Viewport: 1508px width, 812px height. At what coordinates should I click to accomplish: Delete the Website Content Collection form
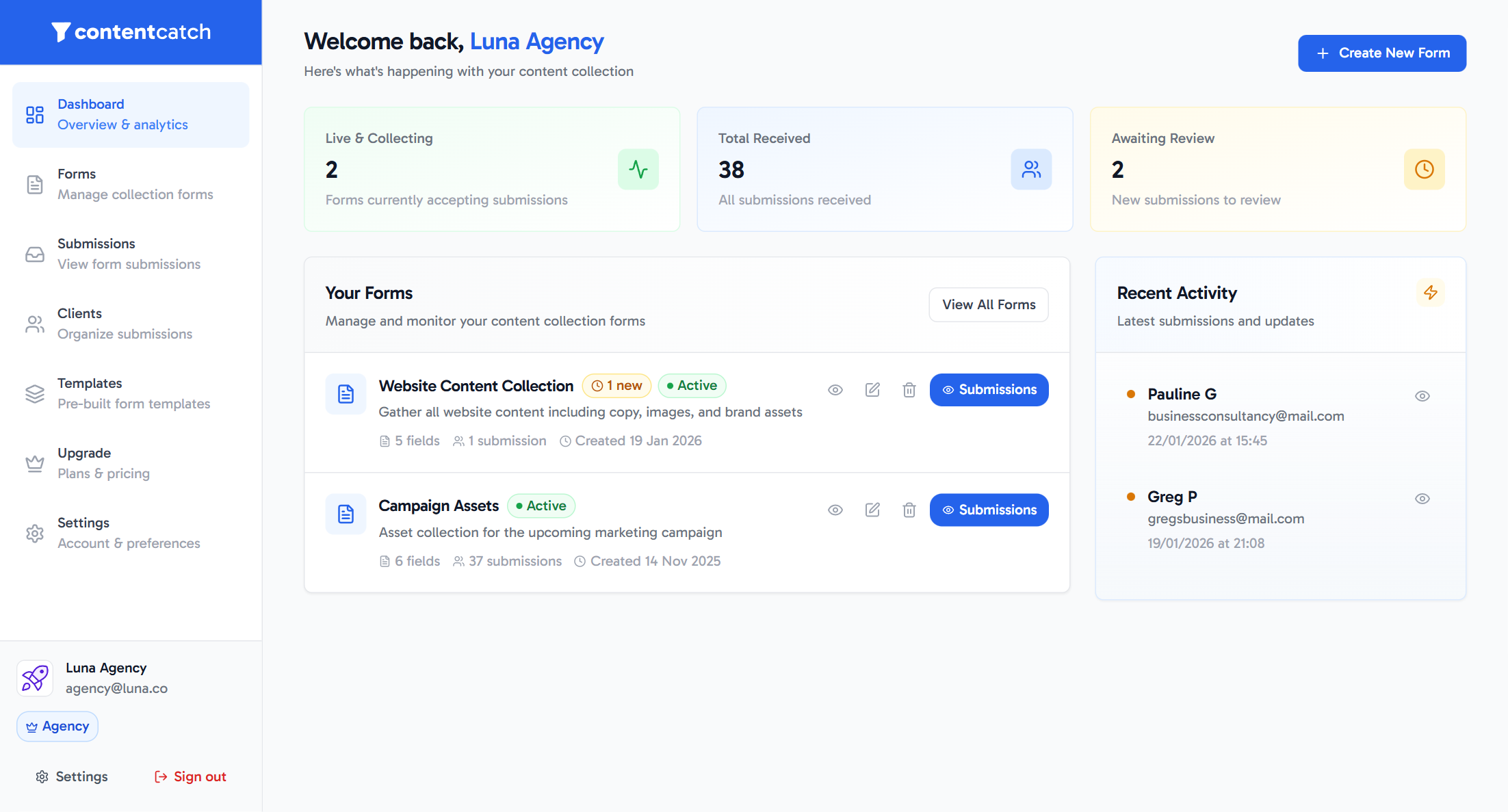(909, 390)
